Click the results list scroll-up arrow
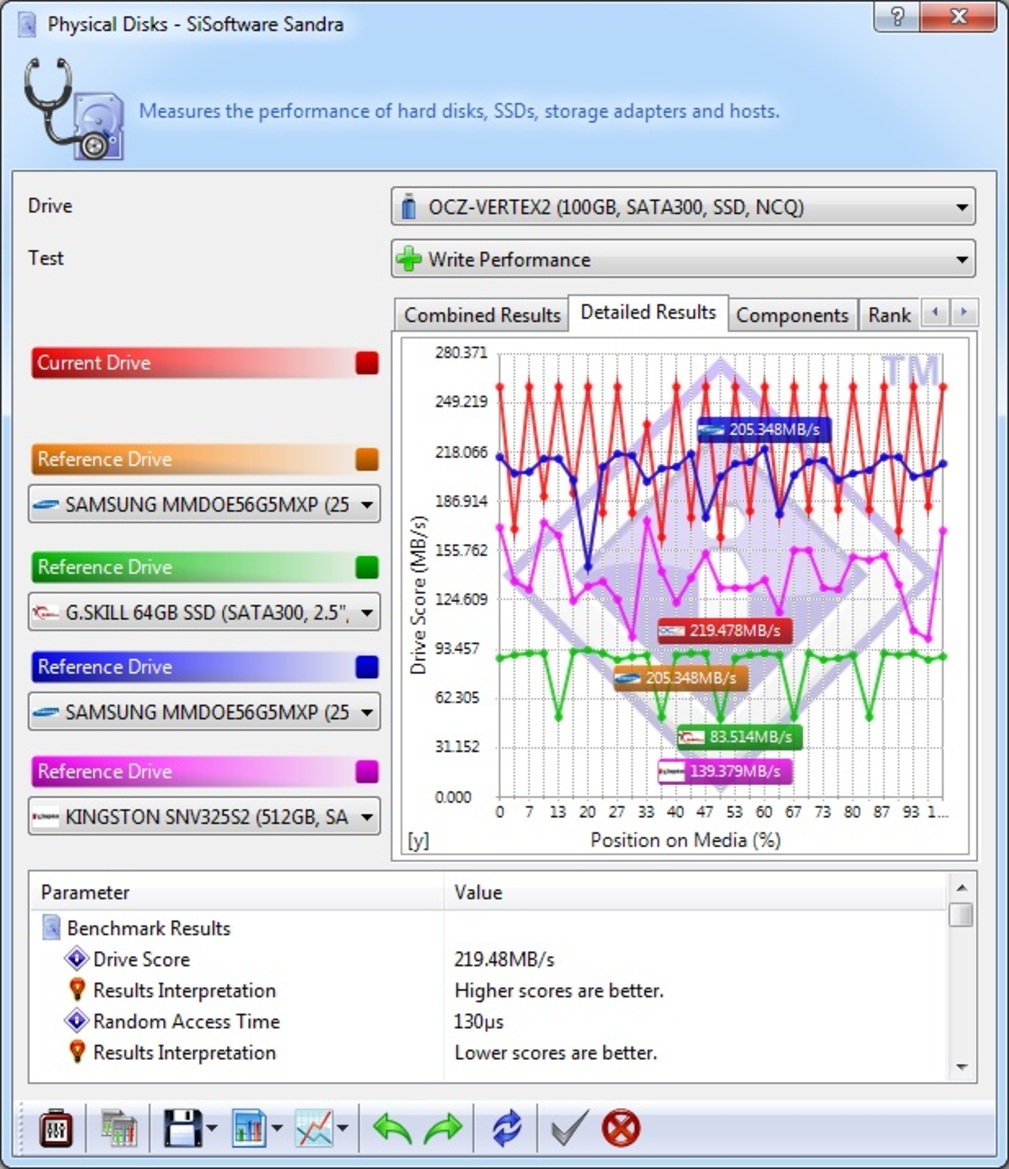Image resolution: width=1009 pixels, height=1169 pixels. click(961, 887)
